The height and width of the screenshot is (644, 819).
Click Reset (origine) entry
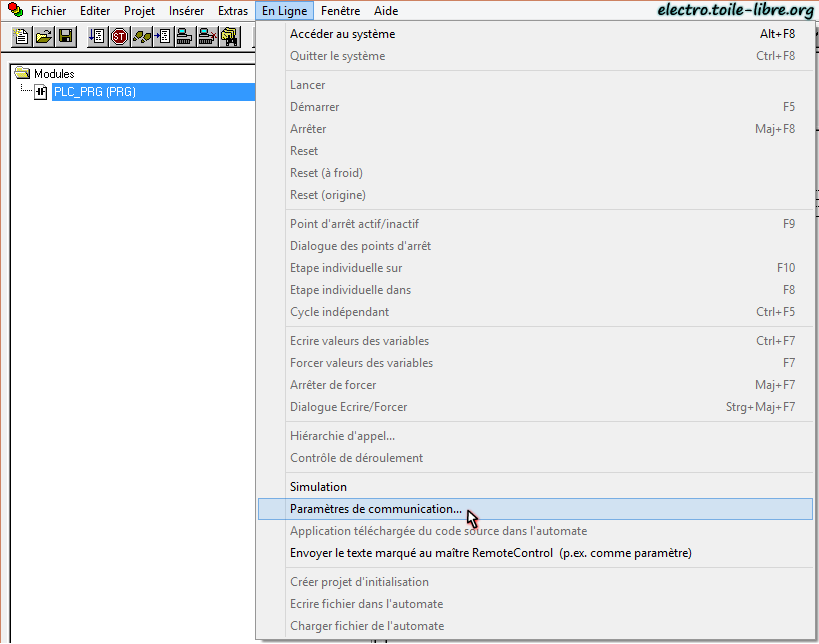(535, 194)
